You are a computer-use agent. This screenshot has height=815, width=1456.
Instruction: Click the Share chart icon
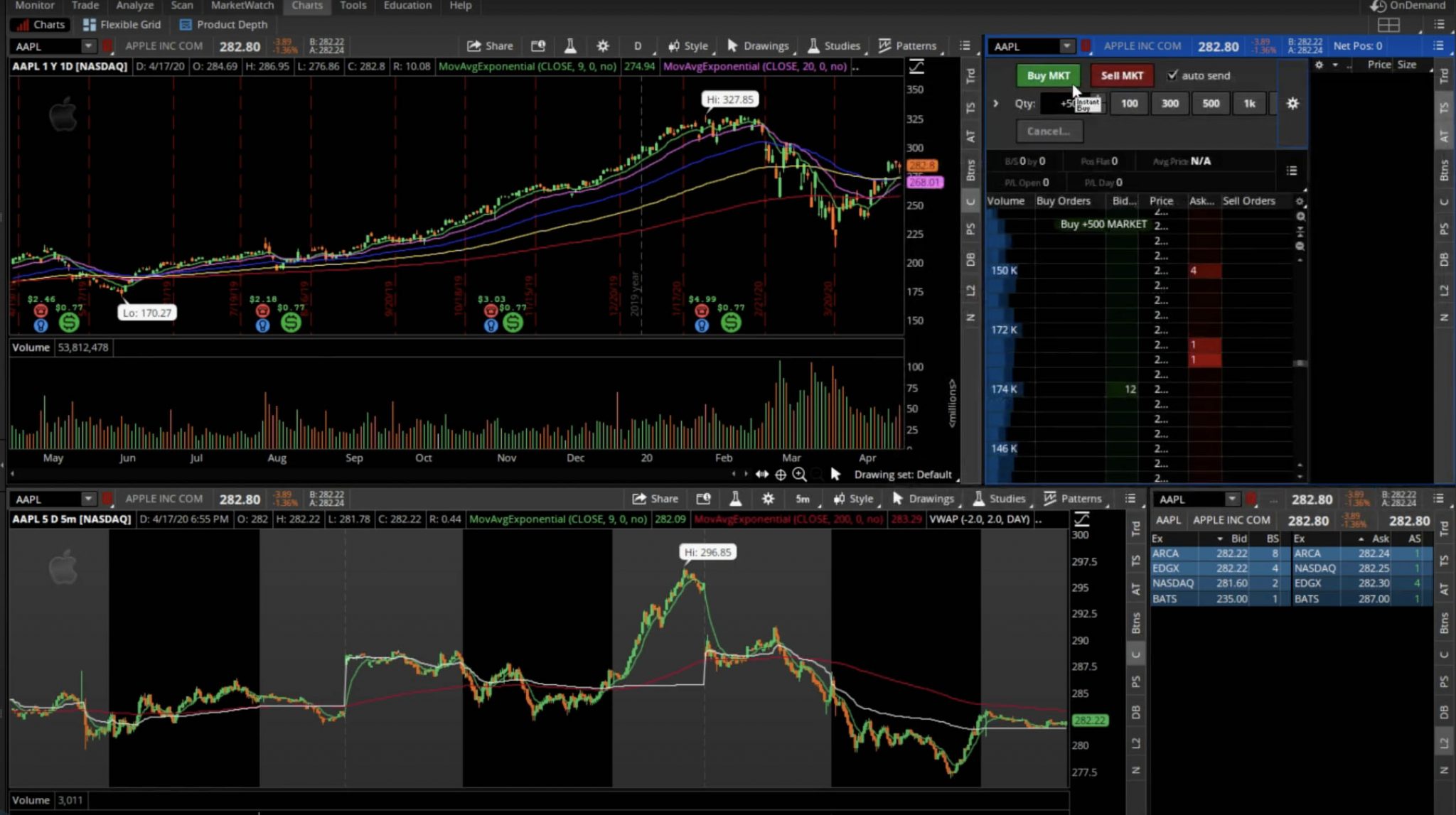[490, 46]
